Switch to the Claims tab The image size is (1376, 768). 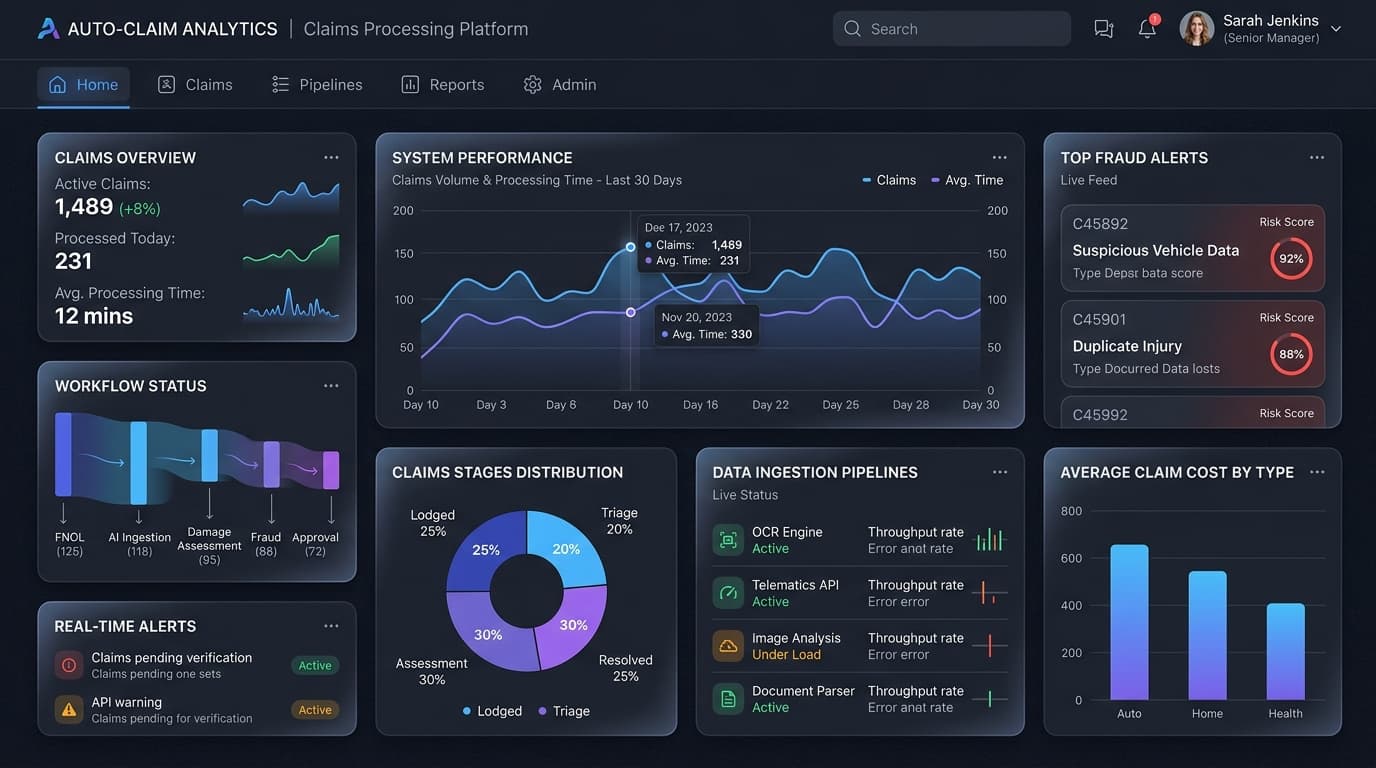[x=195, y=85]
